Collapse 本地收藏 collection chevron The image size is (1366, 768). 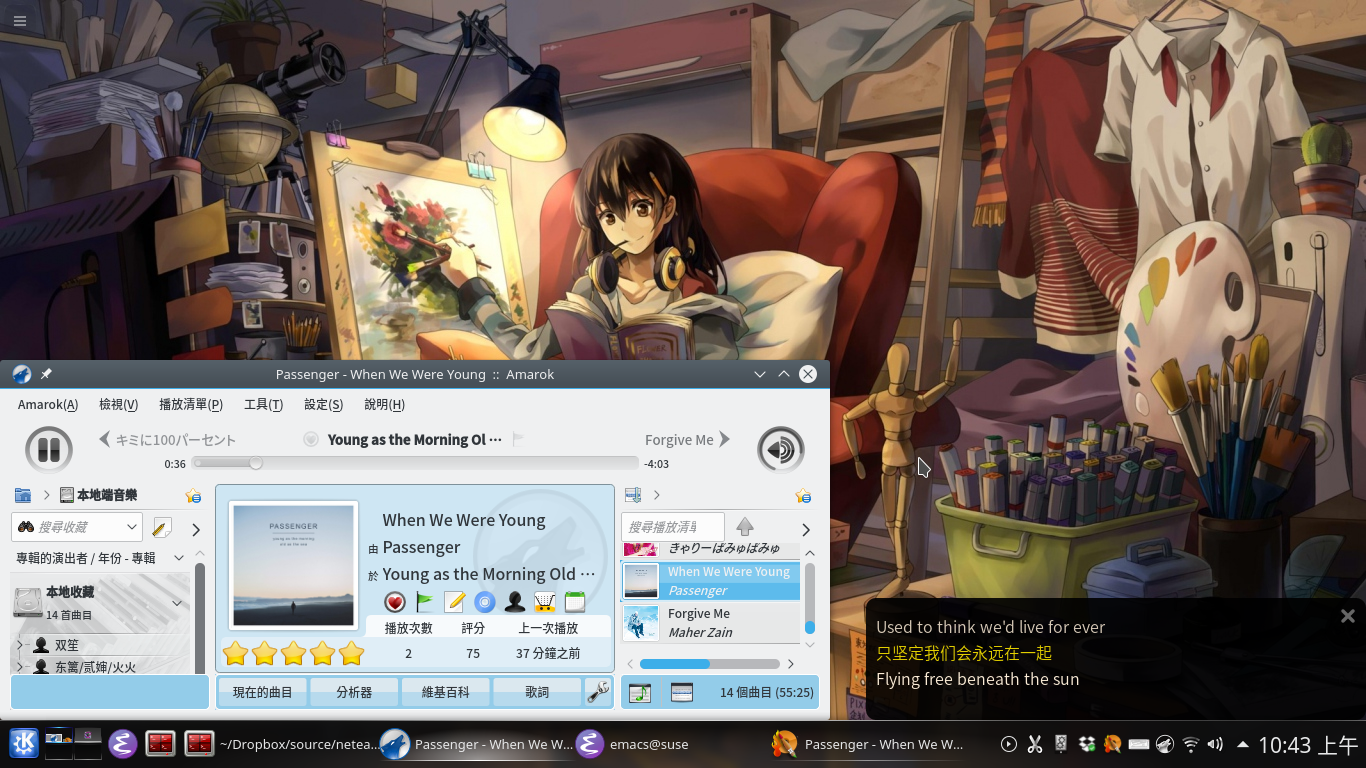pos(177,603)
